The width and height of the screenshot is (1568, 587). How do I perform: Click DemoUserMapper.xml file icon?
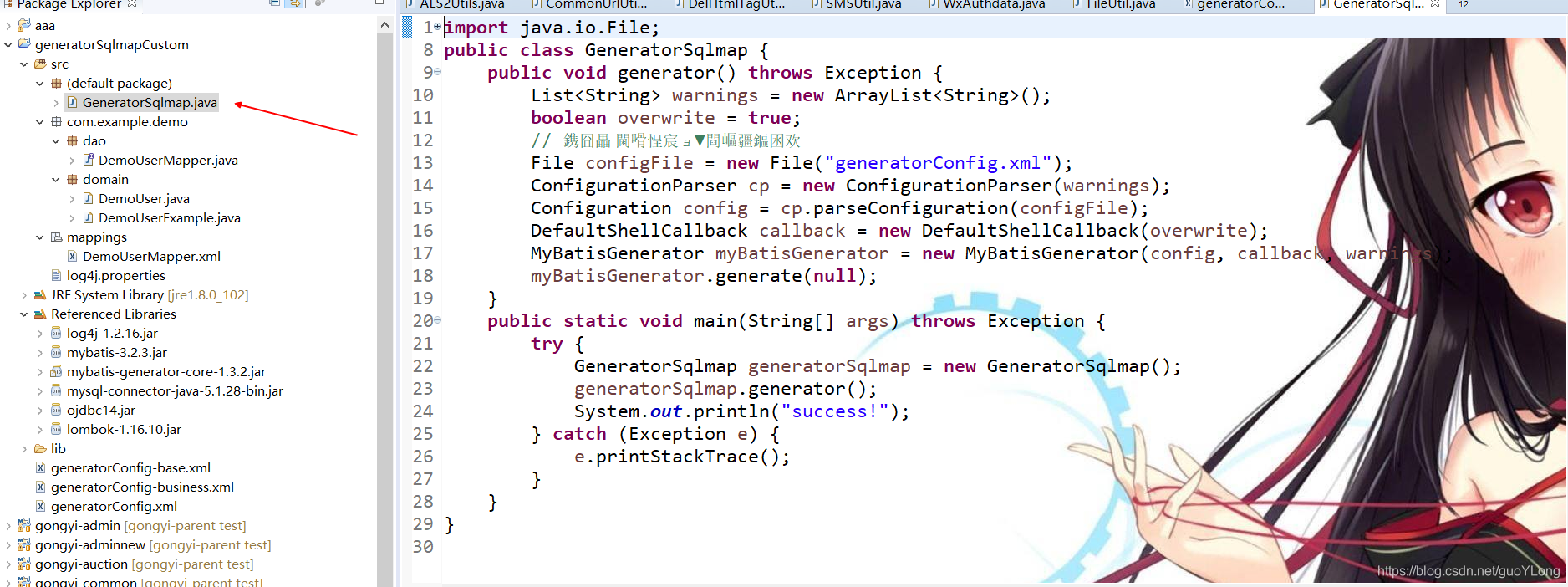[x=72, y=256]
